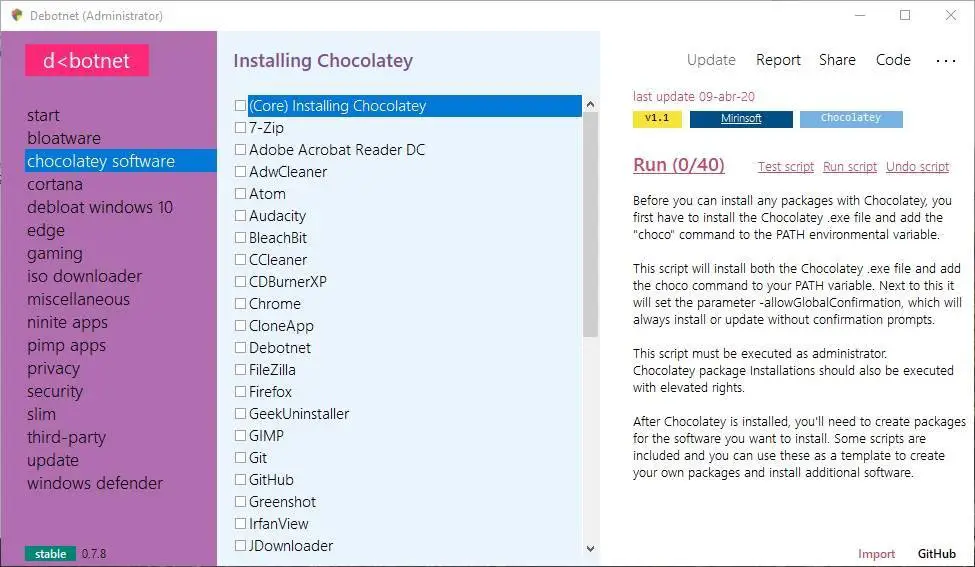Screen dimensions: 975x567
Task: Click the 0.7.8 version text
Action: pyautogui.click(x=94, y=554)
